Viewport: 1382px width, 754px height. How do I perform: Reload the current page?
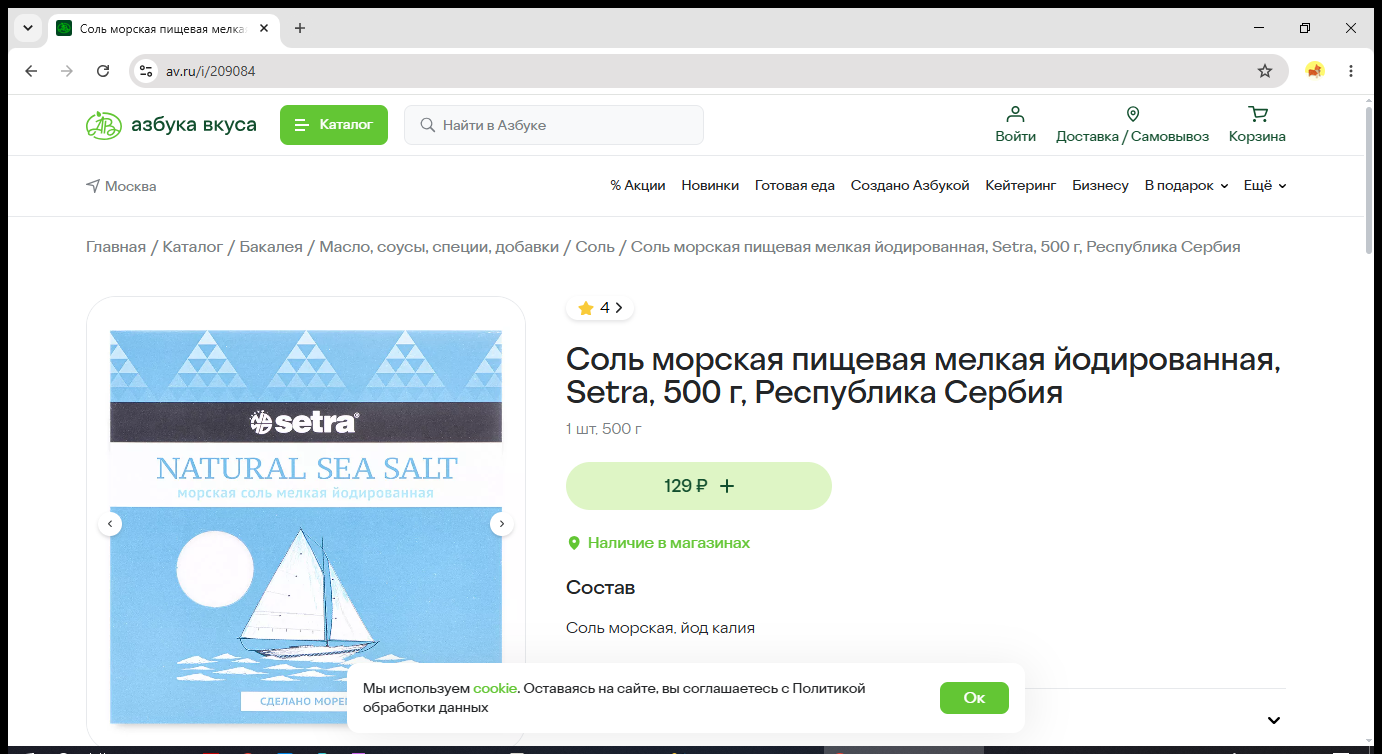tap(103, 71)
